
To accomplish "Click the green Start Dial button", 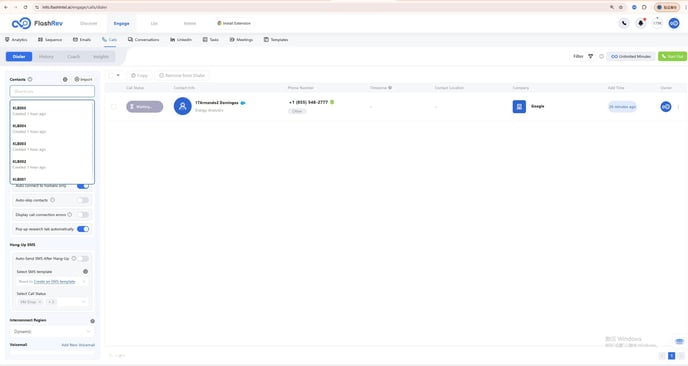I will (672, 57).
